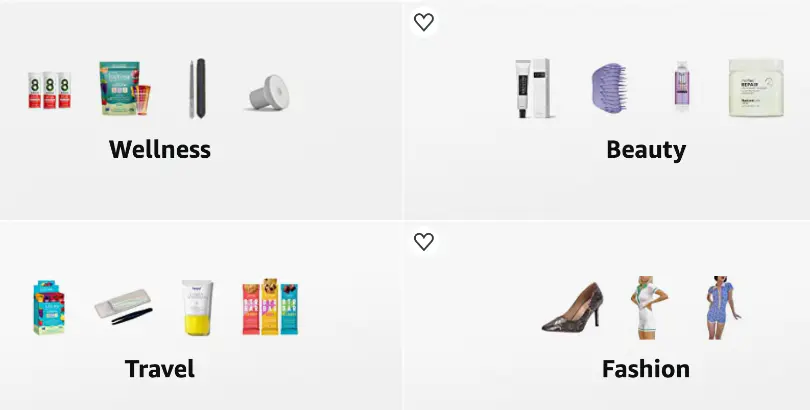Click the colorful drink mix box thumbnail

pyautogui.click(x=50, y=308)
